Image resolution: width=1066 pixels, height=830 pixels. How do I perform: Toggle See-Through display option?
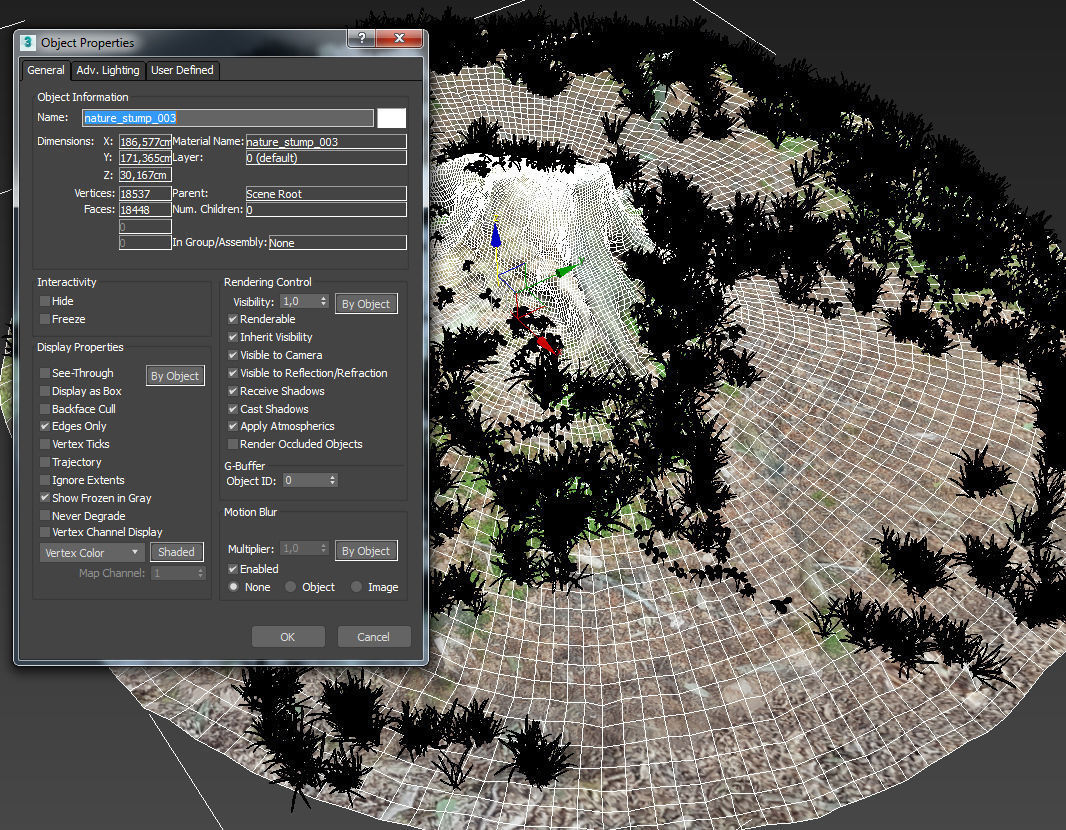(45, 373)
